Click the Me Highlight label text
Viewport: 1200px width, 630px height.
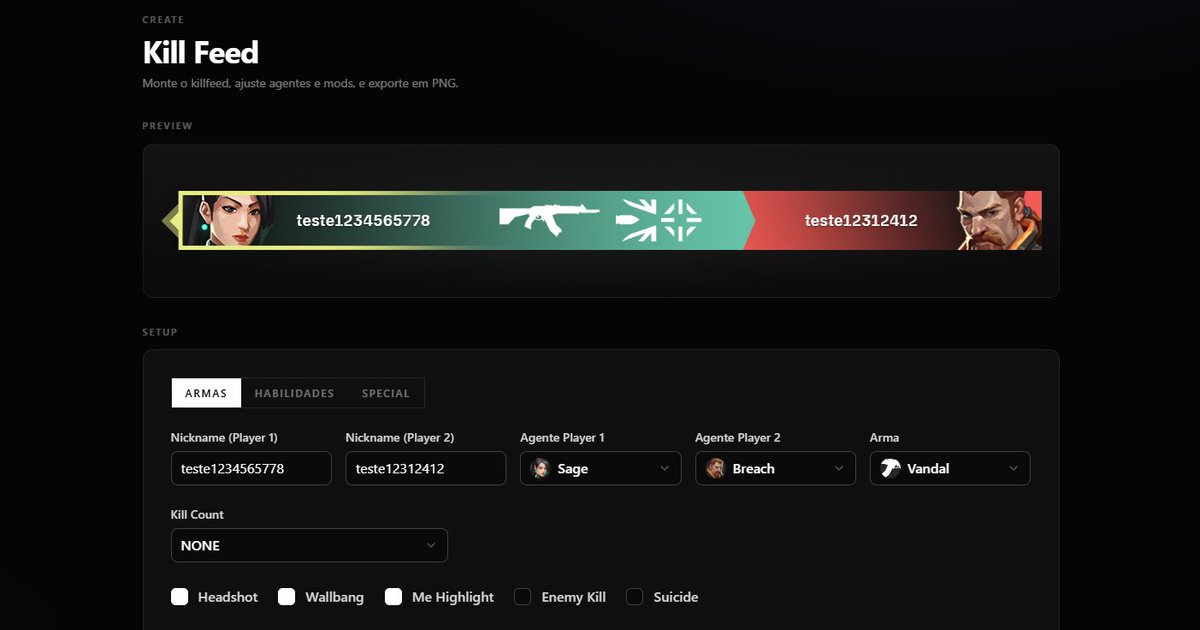pyautogui.click(x=453, y=597)
